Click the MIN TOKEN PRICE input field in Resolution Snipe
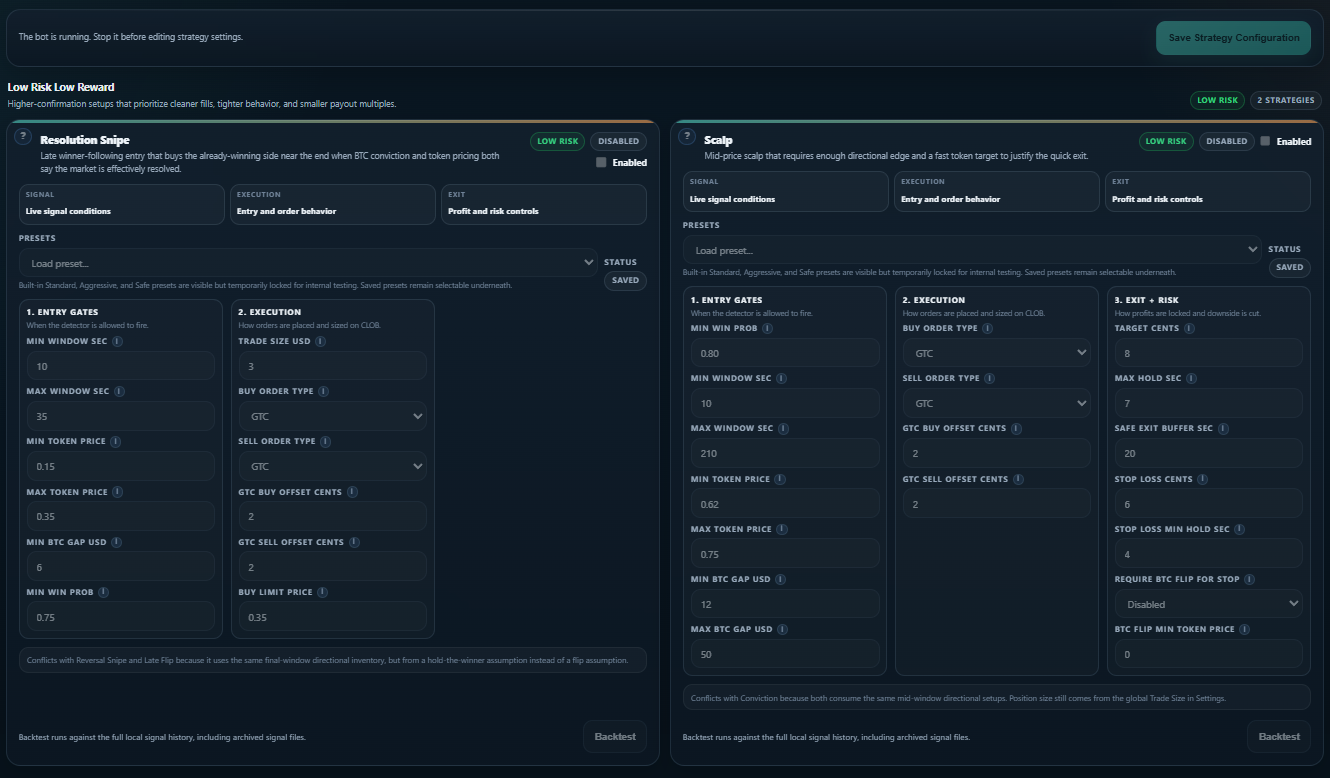The width and height of the screenshot is (1330, 778). (x=120, y=466)
